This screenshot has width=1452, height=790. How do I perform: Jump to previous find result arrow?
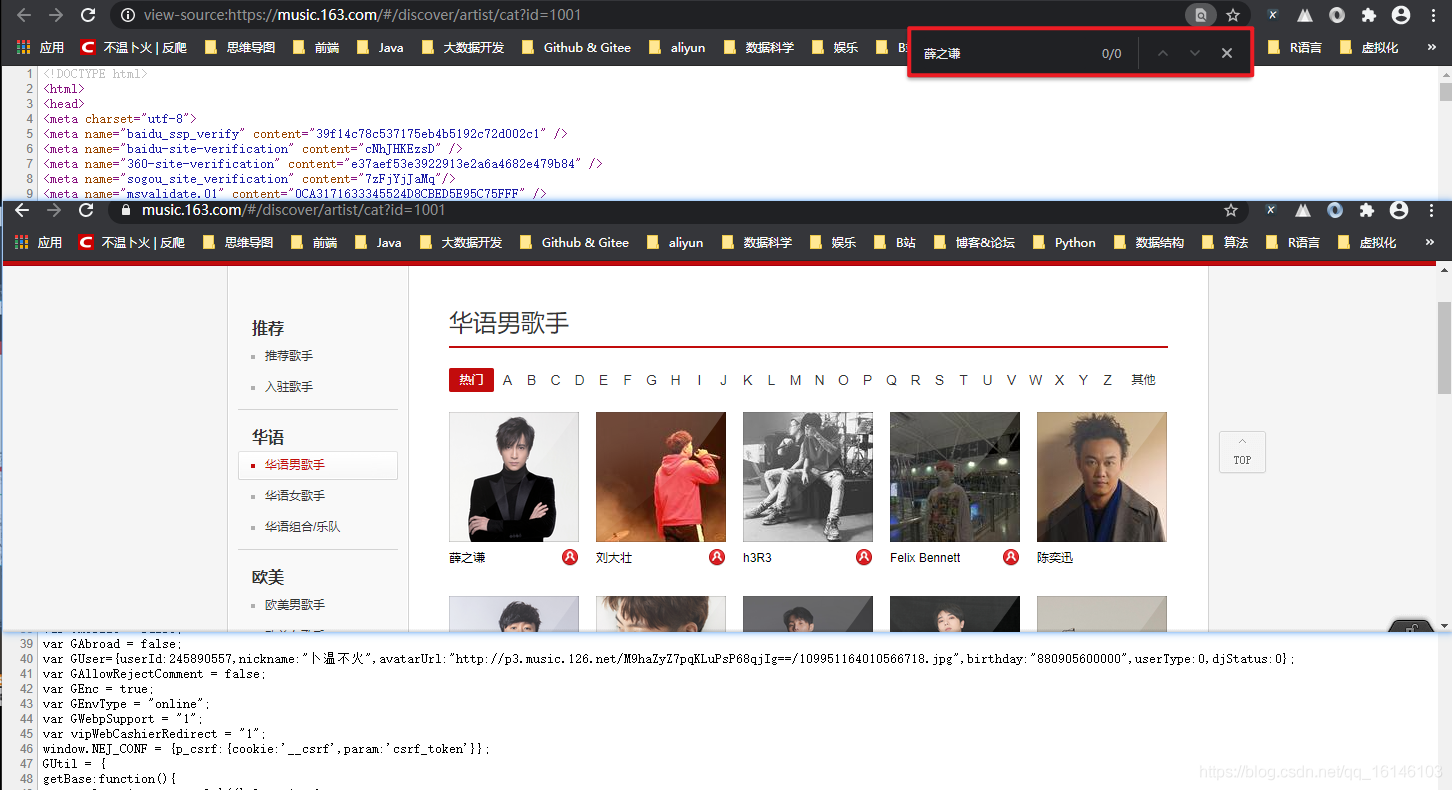(1162, 53)
